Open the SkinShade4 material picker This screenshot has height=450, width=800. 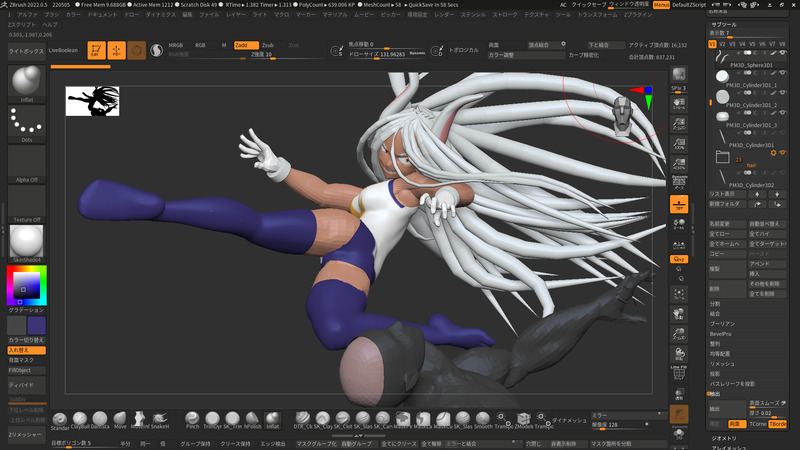(x=25, y=242)
